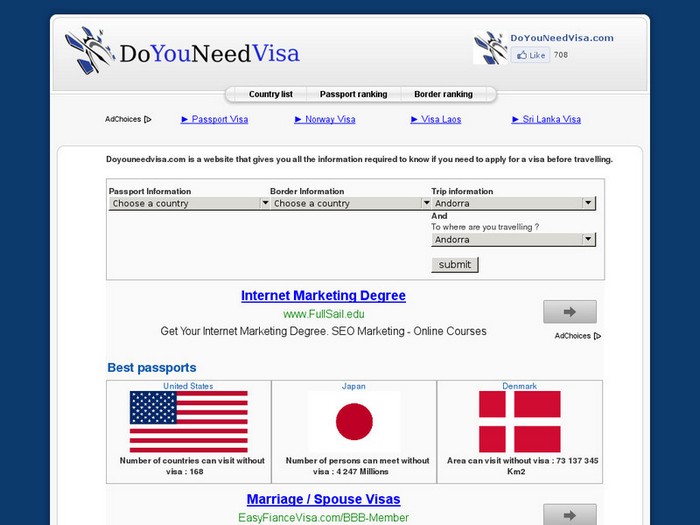Screen dimensions: 700x525
Task: Click the Facebook page thumbnail logo
Action: (490, 48)
